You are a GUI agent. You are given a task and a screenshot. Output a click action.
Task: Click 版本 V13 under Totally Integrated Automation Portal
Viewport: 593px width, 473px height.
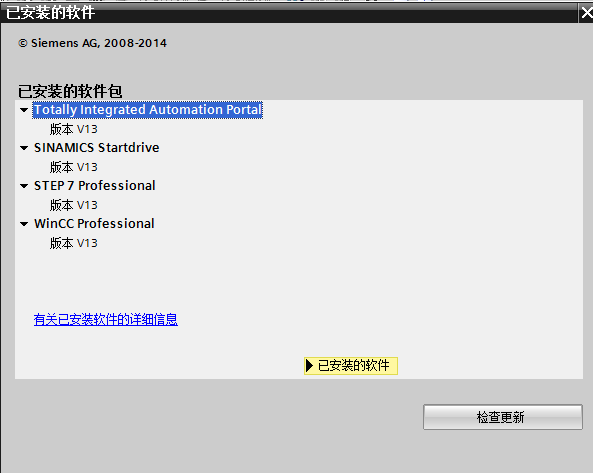[74, 129]
